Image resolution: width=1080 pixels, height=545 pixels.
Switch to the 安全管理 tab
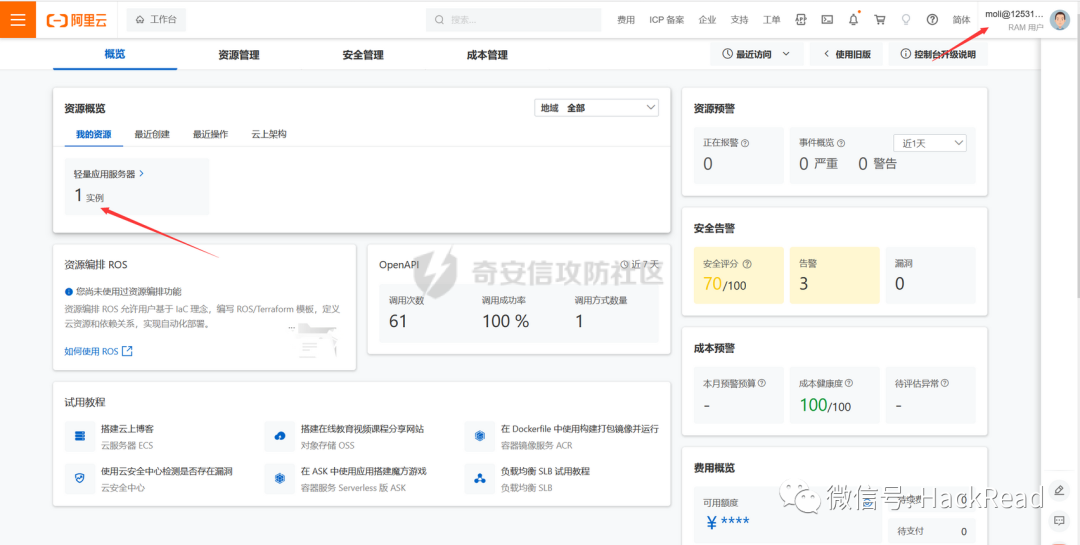click(x=363, y=55)
